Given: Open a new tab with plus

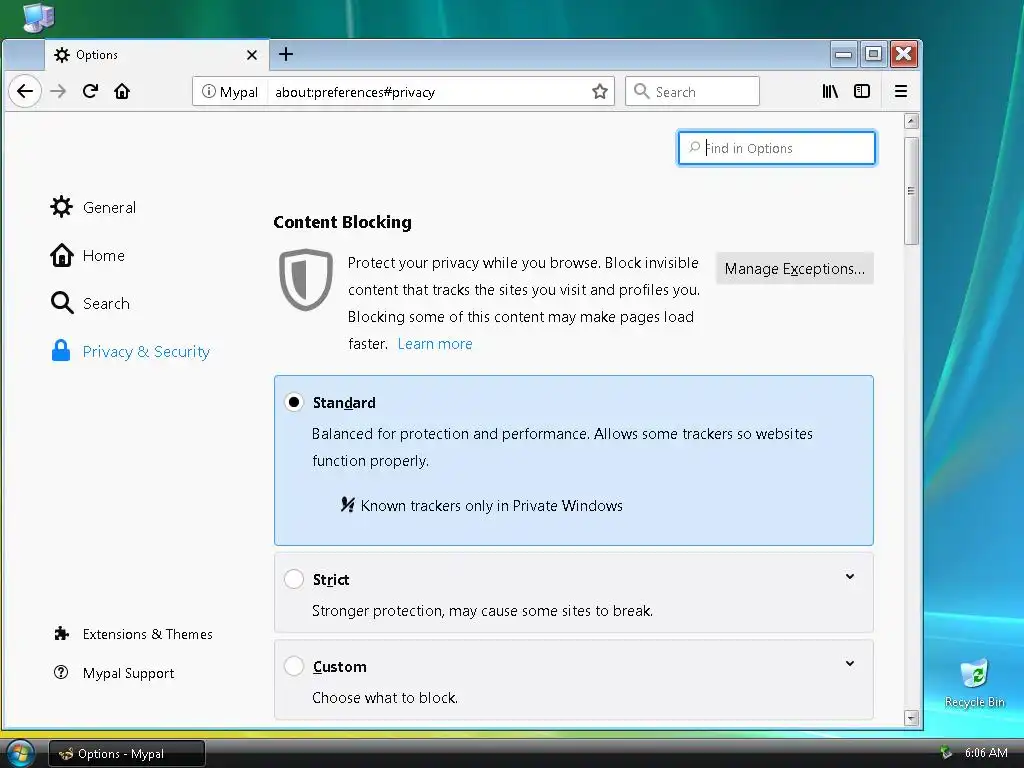Looking at the screenshot, I should coord(285,54).
